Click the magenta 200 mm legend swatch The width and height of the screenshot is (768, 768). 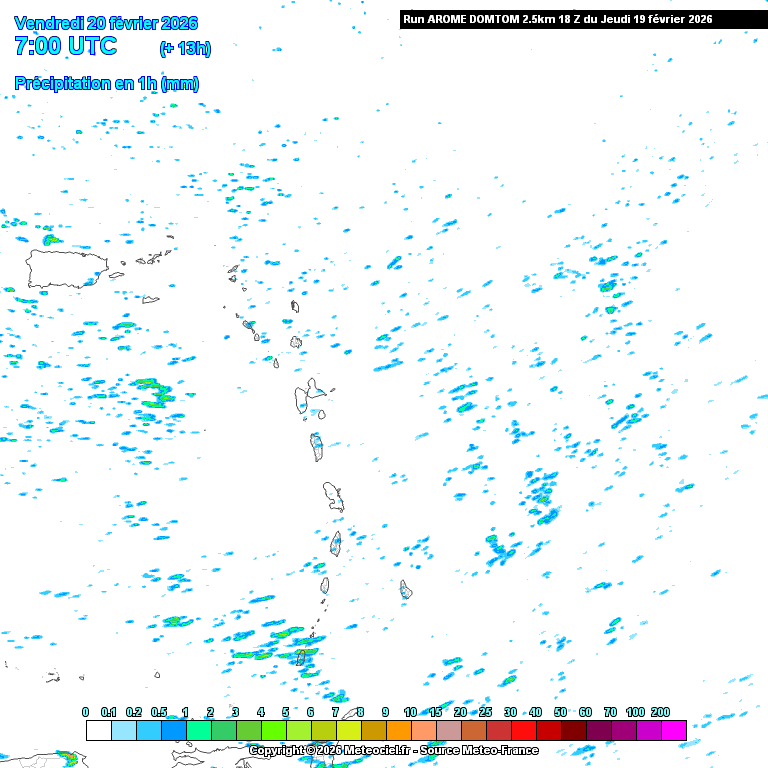tap(673, 731)
